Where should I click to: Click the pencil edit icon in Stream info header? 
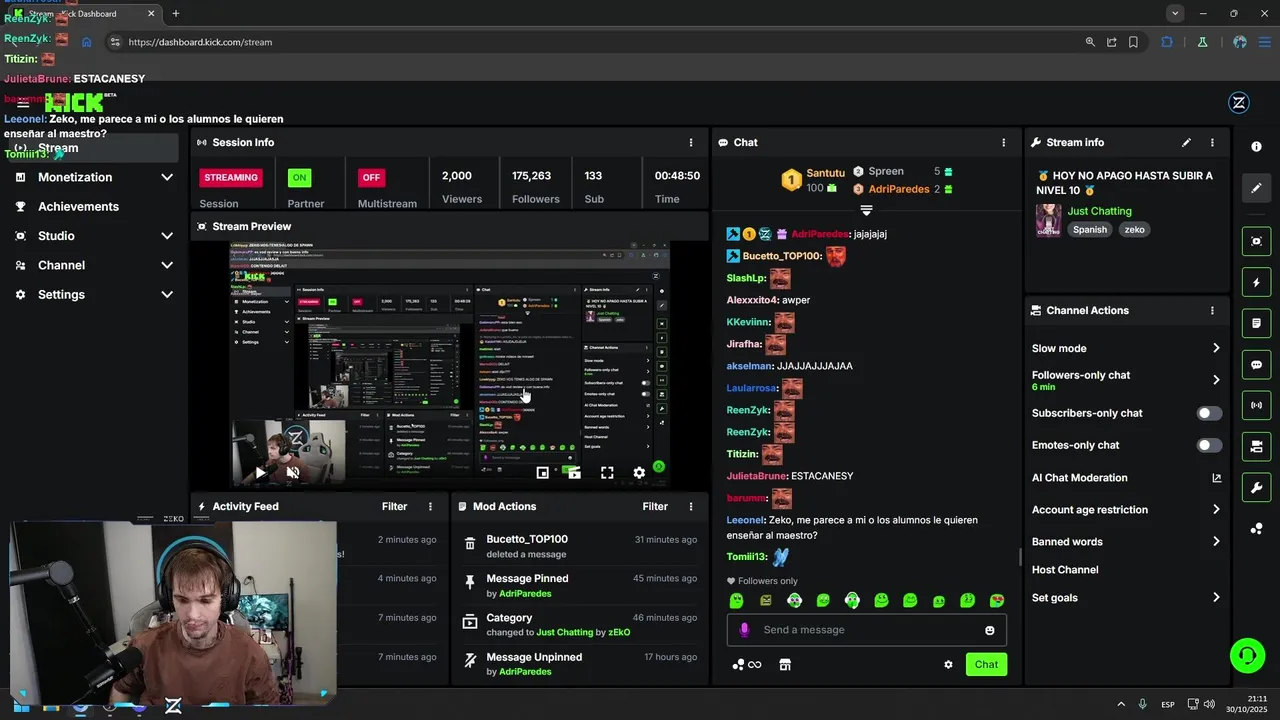[x=1186, y=142]
